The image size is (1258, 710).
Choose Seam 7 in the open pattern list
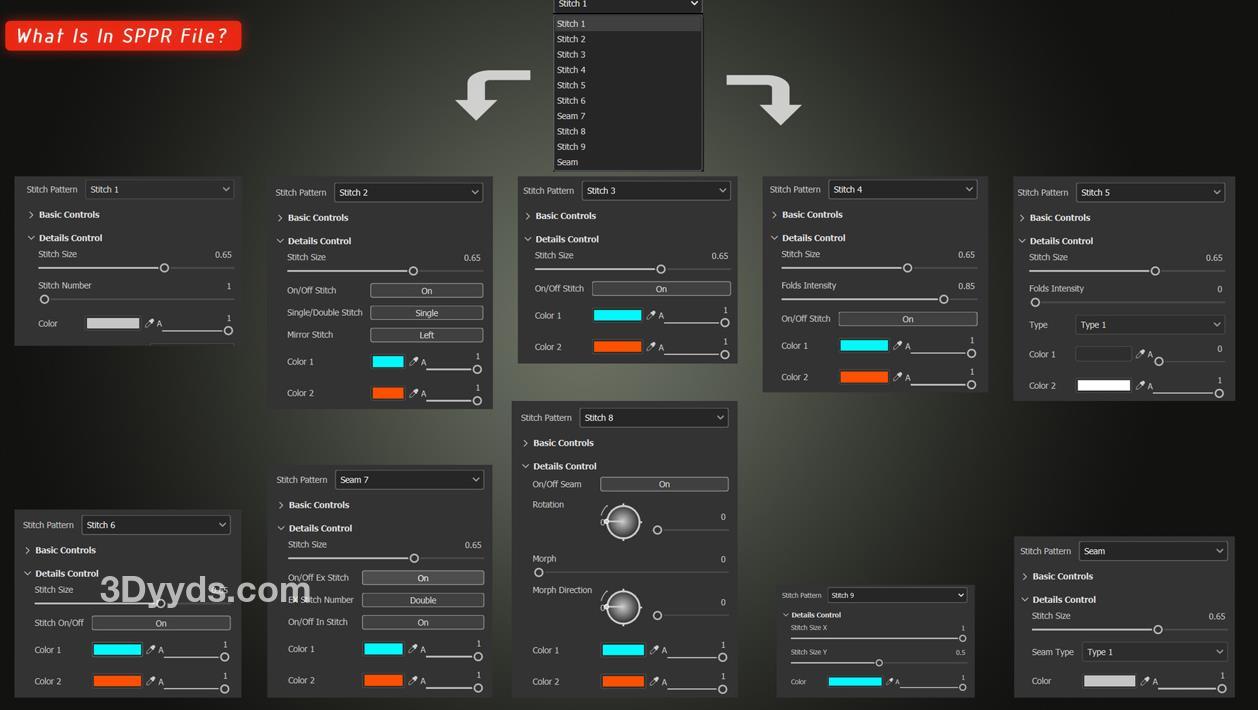571,116
